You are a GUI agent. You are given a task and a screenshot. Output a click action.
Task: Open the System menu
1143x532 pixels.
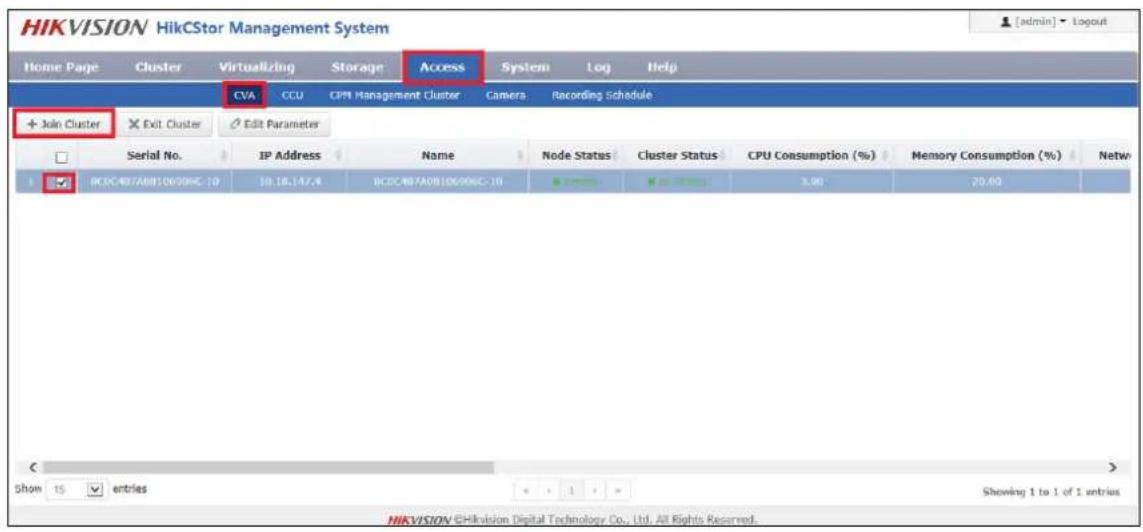pyautogui.click(x=525, y=67)
